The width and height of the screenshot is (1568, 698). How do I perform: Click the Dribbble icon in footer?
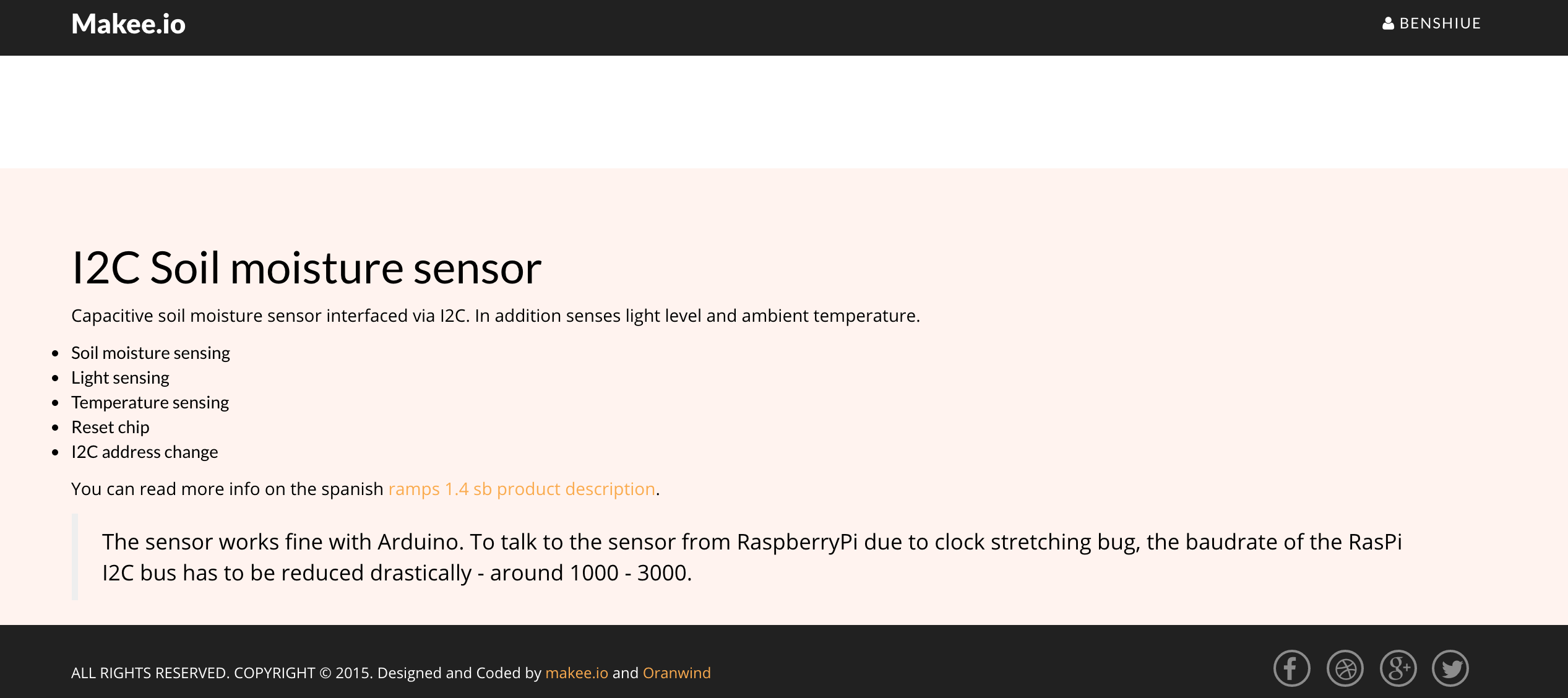1346,668
